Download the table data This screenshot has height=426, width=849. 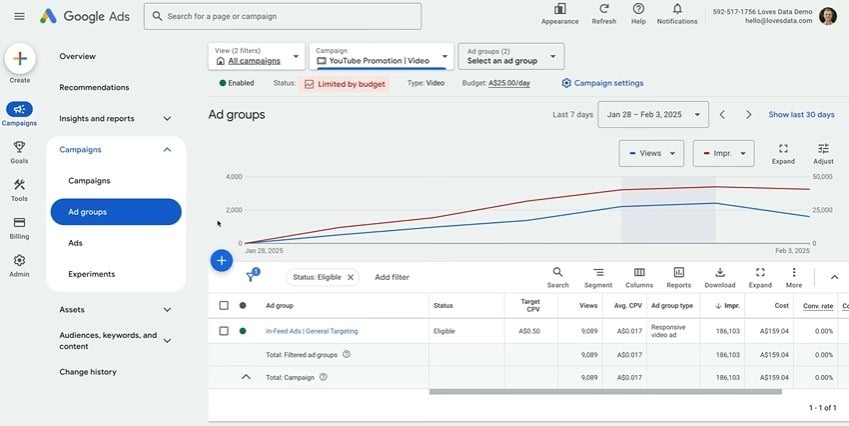pos(720,272)
